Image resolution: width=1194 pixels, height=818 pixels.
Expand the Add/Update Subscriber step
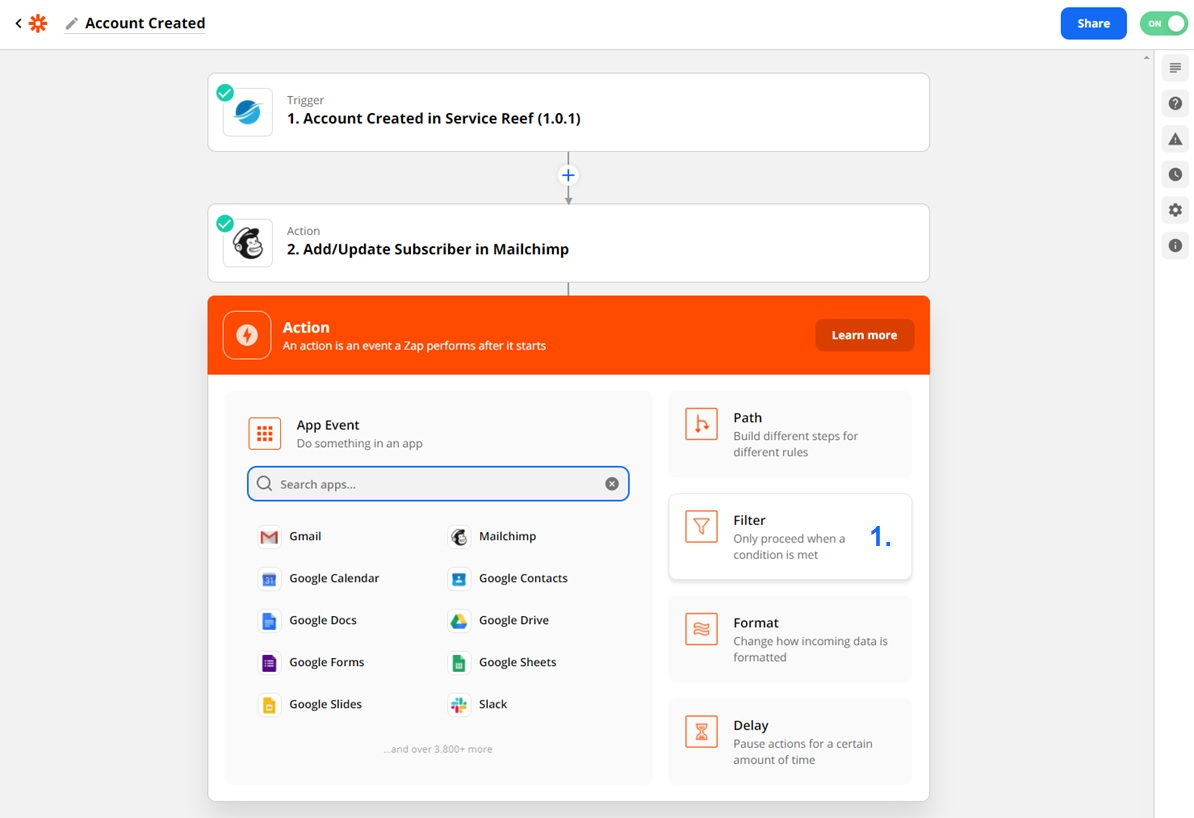click(568, 243)
